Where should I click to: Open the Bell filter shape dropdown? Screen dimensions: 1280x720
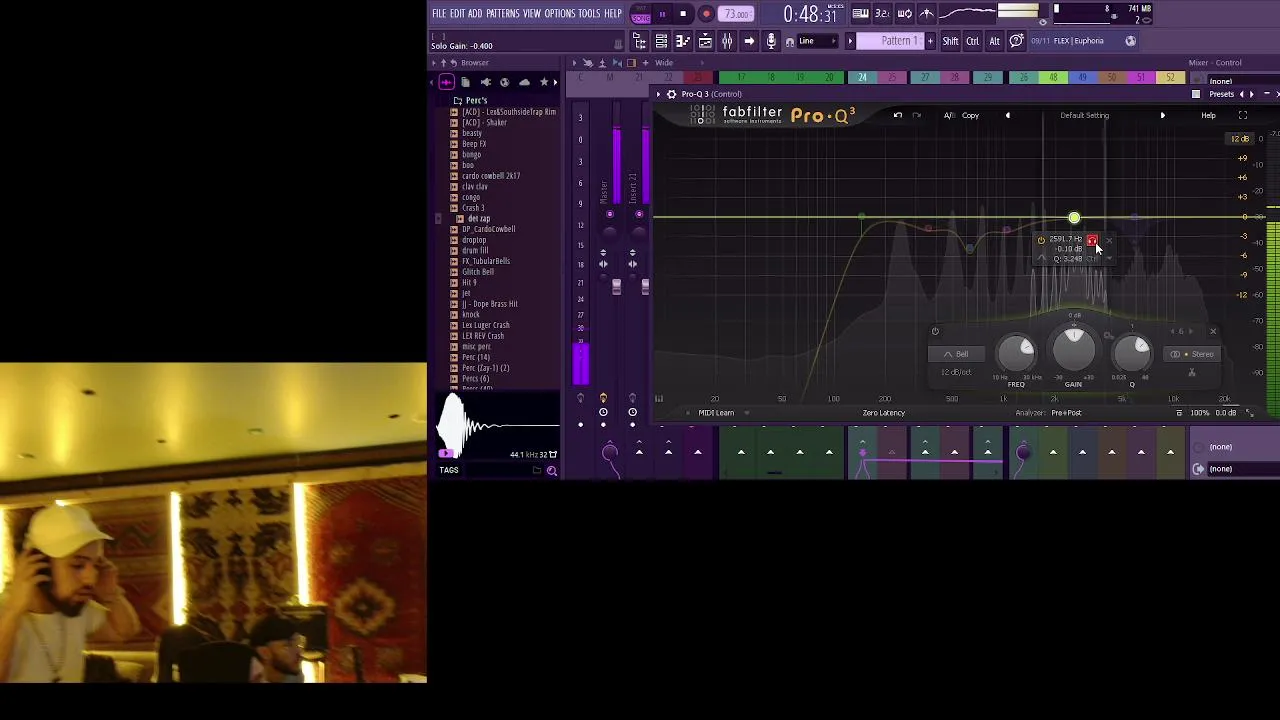click(x=955, y=354)
